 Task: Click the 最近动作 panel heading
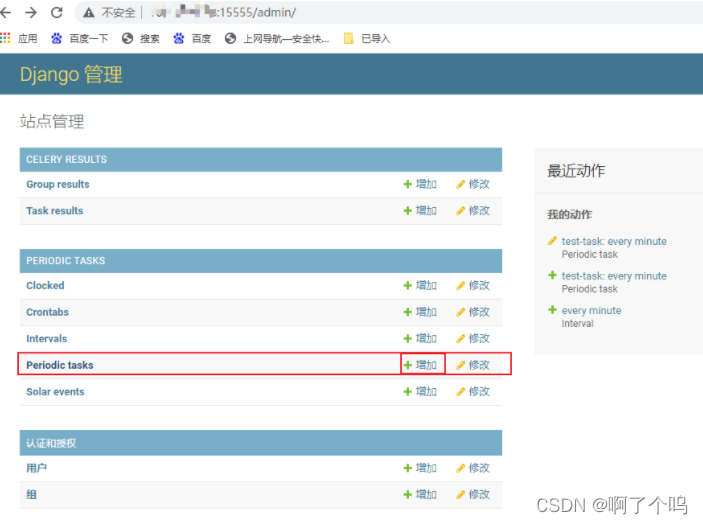576,171
